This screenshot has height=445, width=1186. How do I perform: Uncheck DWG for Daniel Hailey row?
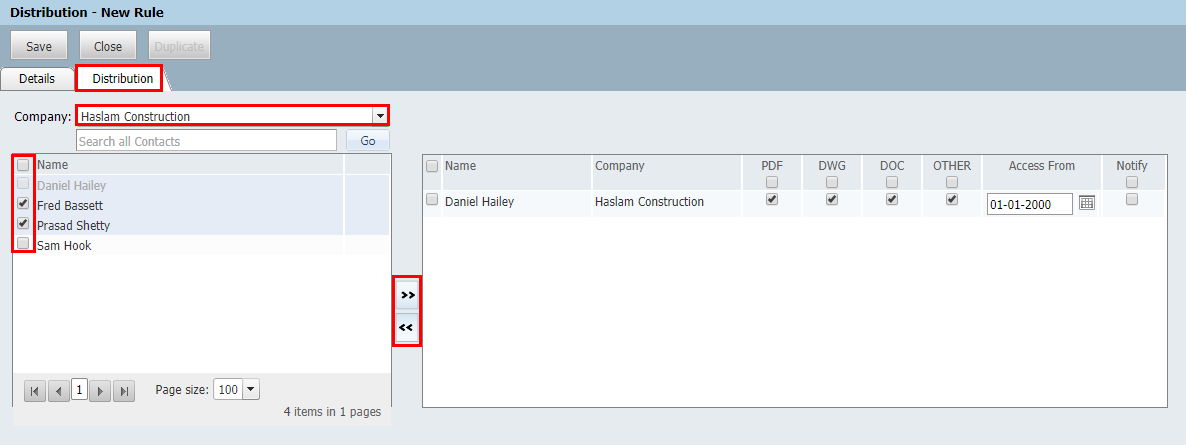[831, 200]
